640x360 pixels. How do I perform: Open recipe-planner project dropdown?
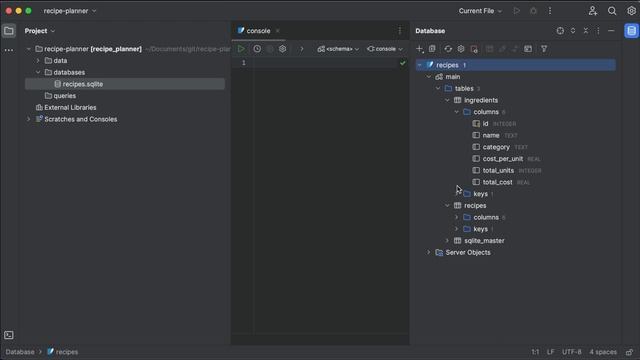(70, 11)
